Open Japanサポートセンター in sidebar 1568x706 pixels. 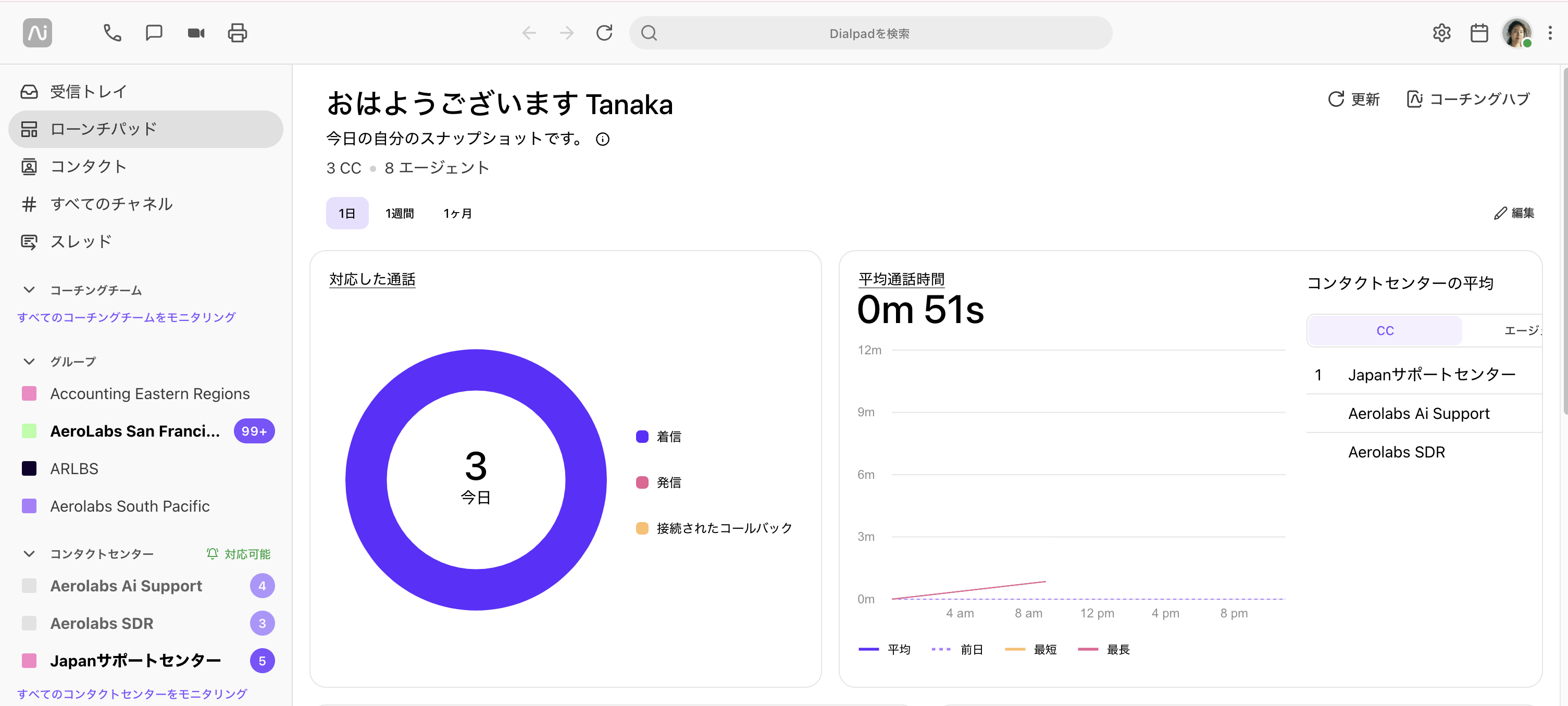(x=146, y=661)
